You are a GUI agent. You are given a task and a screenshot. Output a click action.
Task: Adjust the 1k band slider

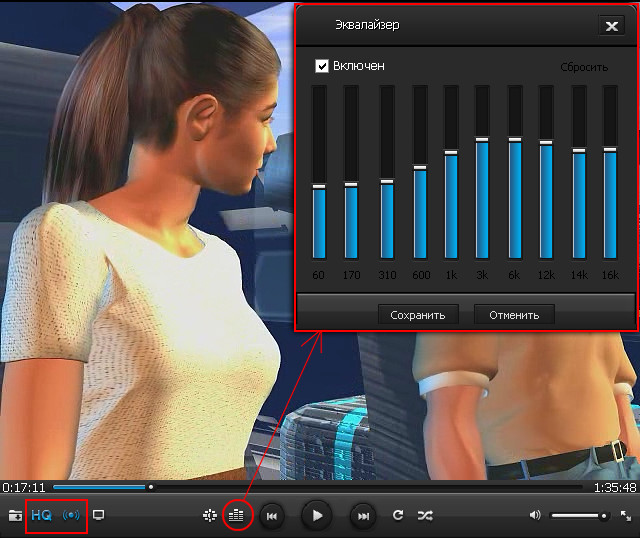[x=451, y=172]
